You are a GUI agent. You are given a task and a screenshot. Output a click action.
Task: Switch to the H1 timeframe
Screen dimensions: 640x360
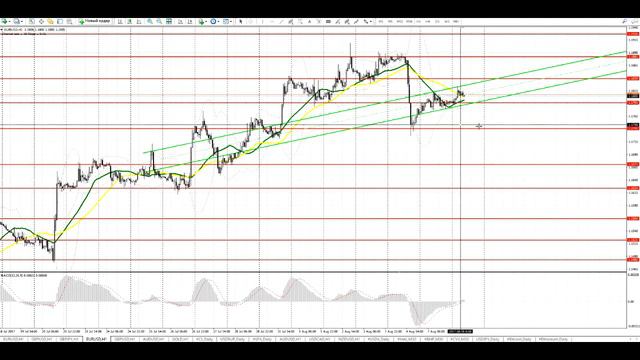(418, 21)
